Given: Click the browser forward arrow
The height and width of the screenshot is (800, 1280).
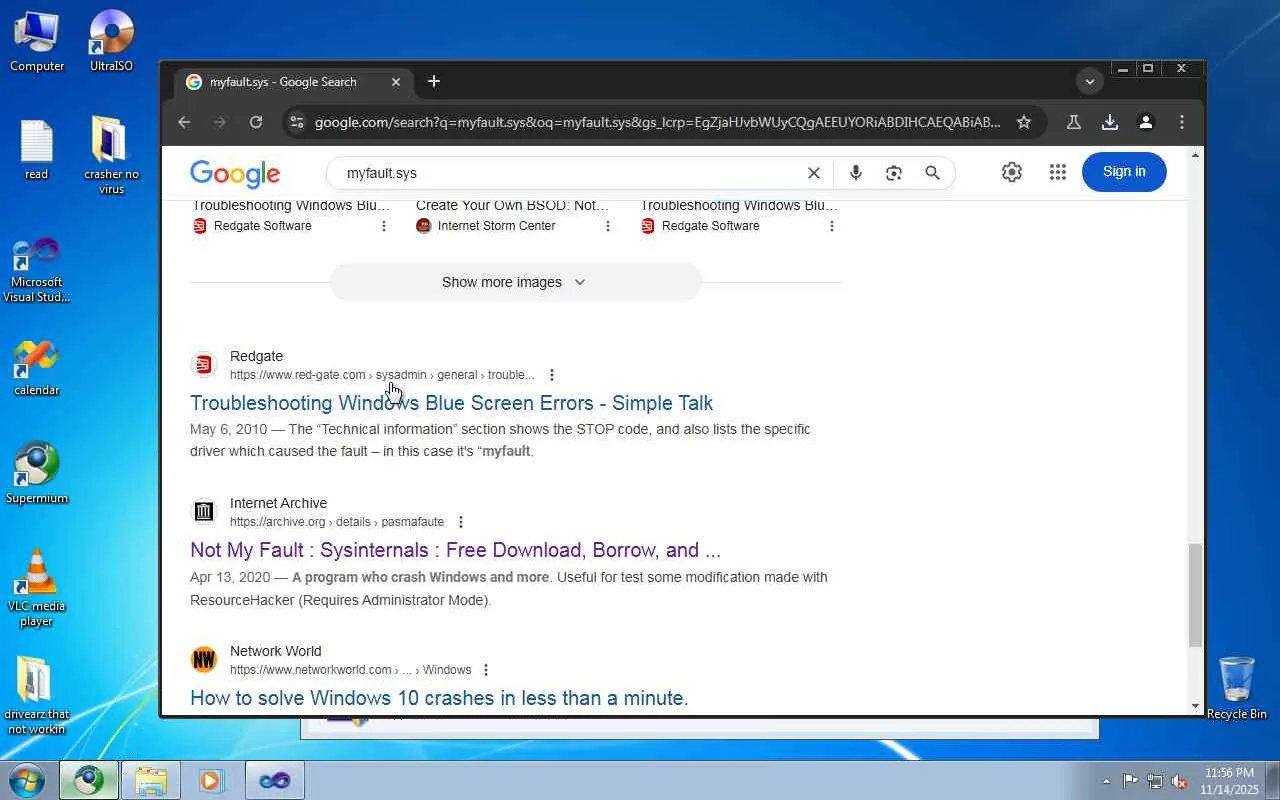Looking at the screenshot, I should 220,122.
